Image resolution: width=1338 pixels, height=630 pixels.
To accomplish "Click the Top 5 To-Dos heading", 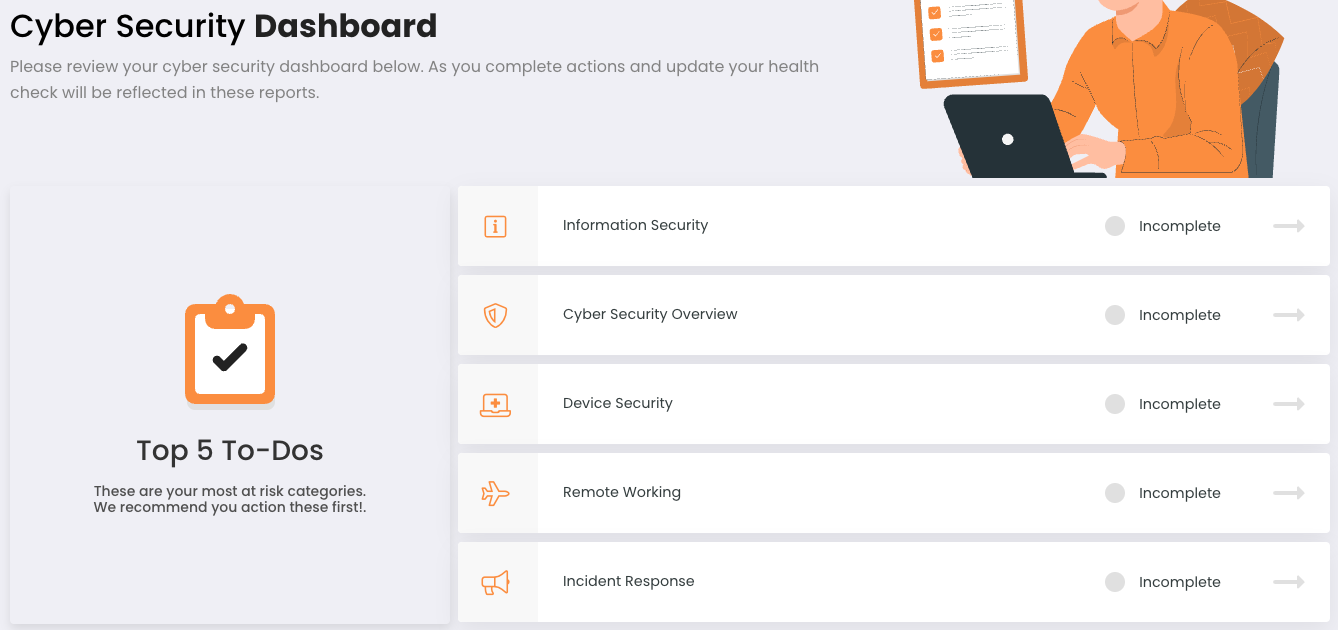I will click(x=230, y=451).
